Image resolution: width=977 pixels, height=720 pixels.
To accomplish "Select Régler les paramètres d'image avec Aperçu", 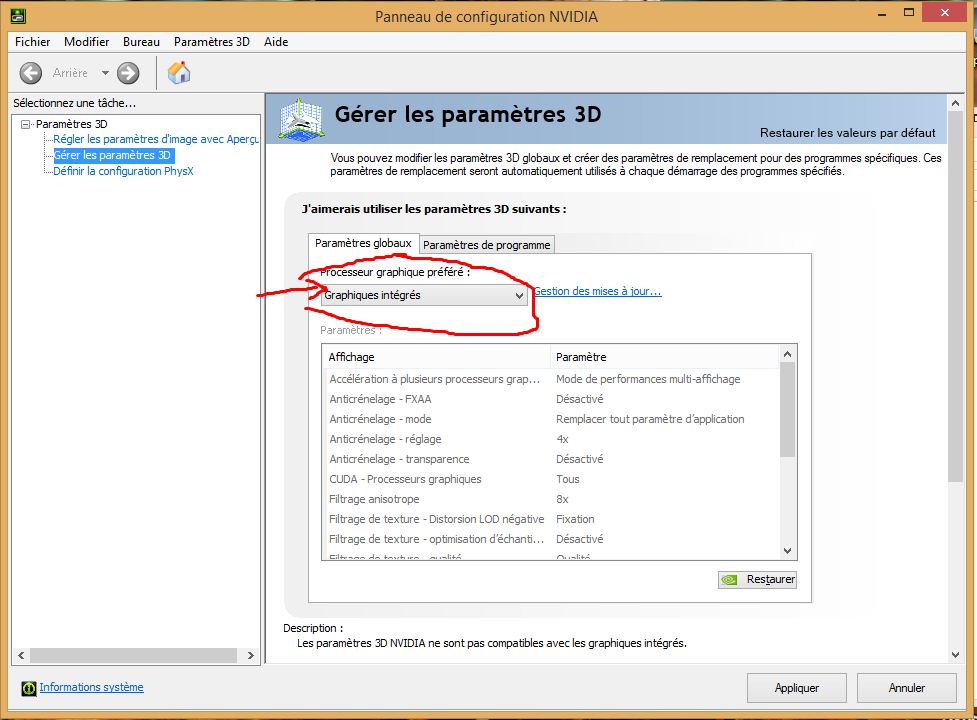I will tap(156, 139).
